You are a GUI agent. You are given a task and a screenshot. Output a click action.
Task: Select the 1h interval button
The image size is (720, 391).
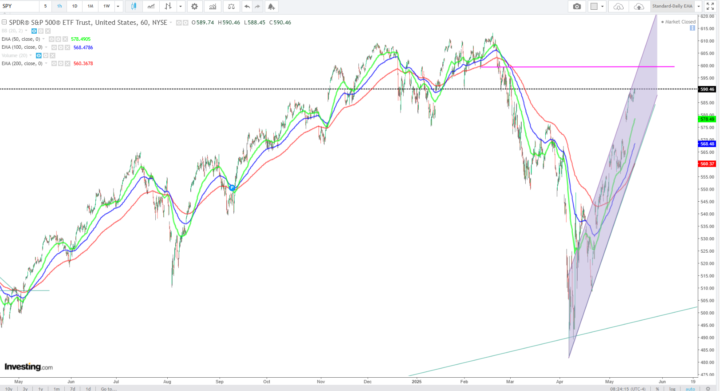60,6
